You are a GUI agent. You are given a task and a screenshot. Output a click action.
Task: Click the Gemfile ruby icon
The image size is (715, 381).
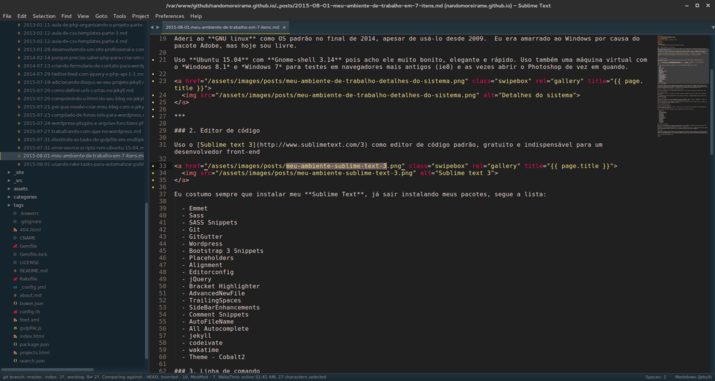(x=16, y=246)
